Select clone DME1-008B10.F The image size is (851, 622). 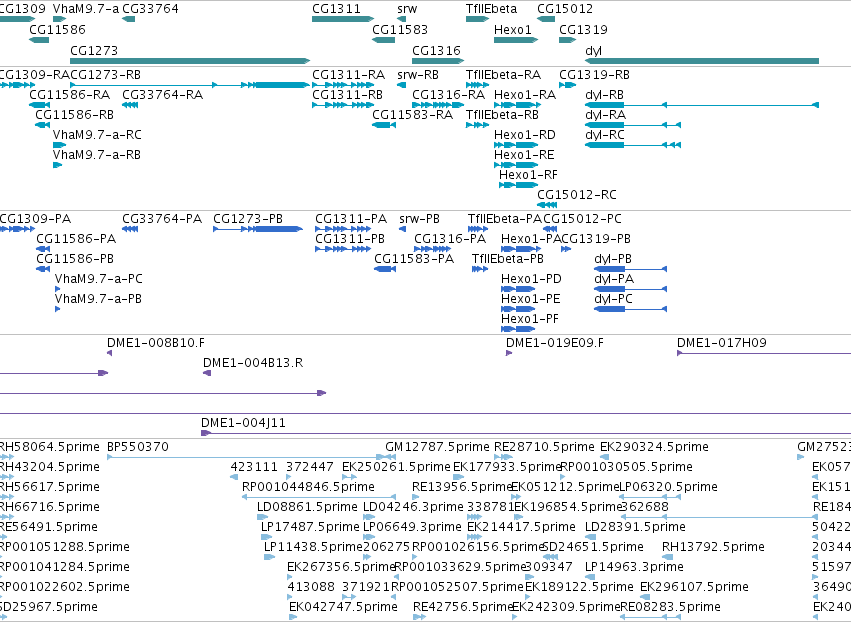110,353
